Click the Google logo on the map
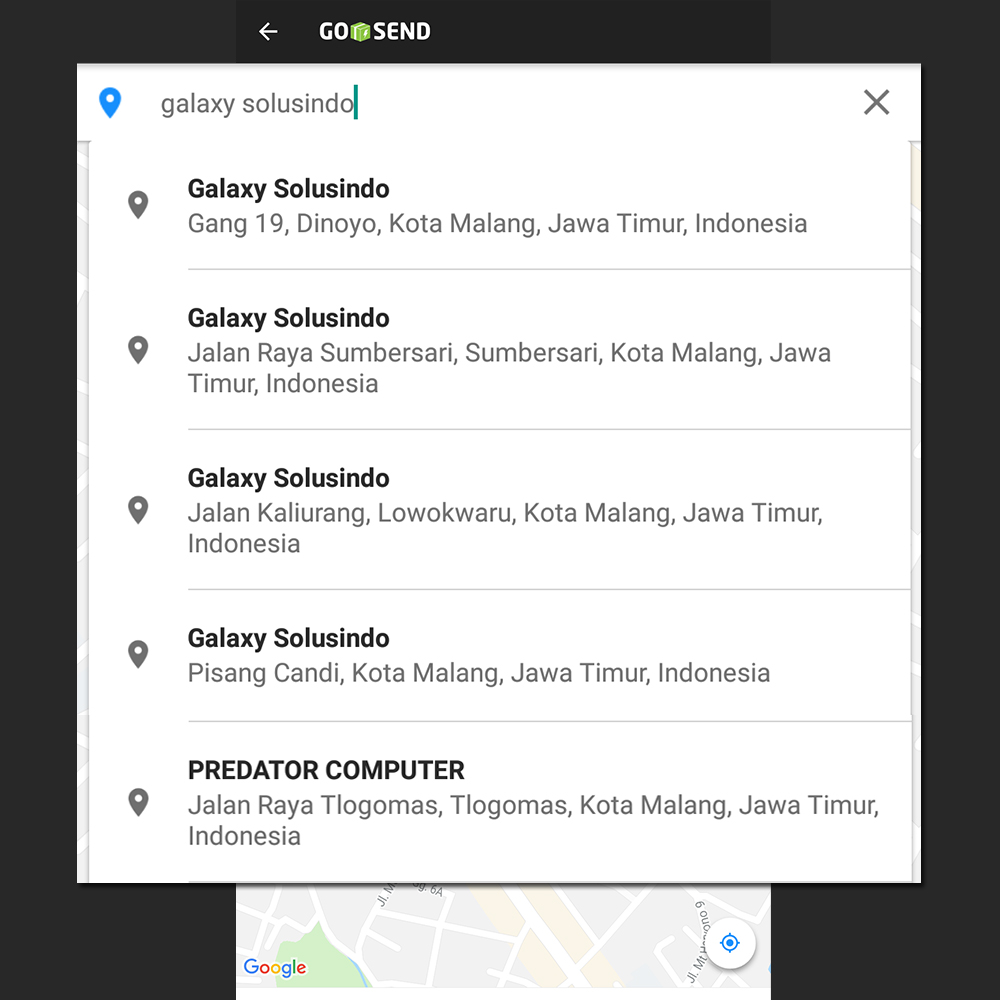 (x=274, y=967)
